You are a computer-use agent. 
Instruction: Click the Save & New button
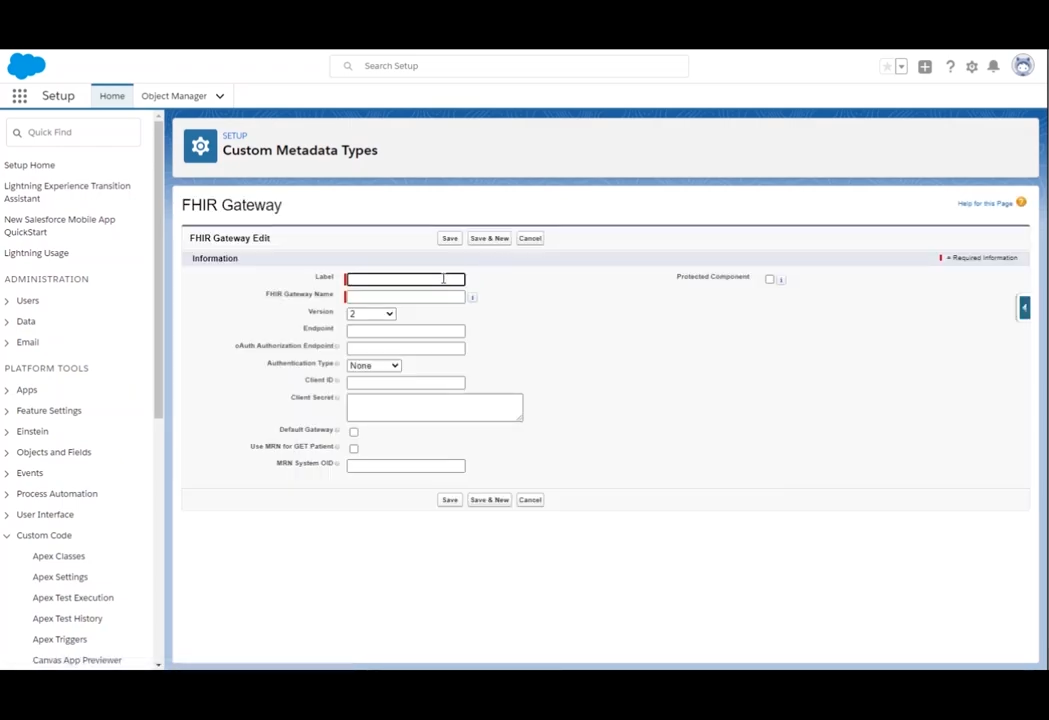point(489,238)
